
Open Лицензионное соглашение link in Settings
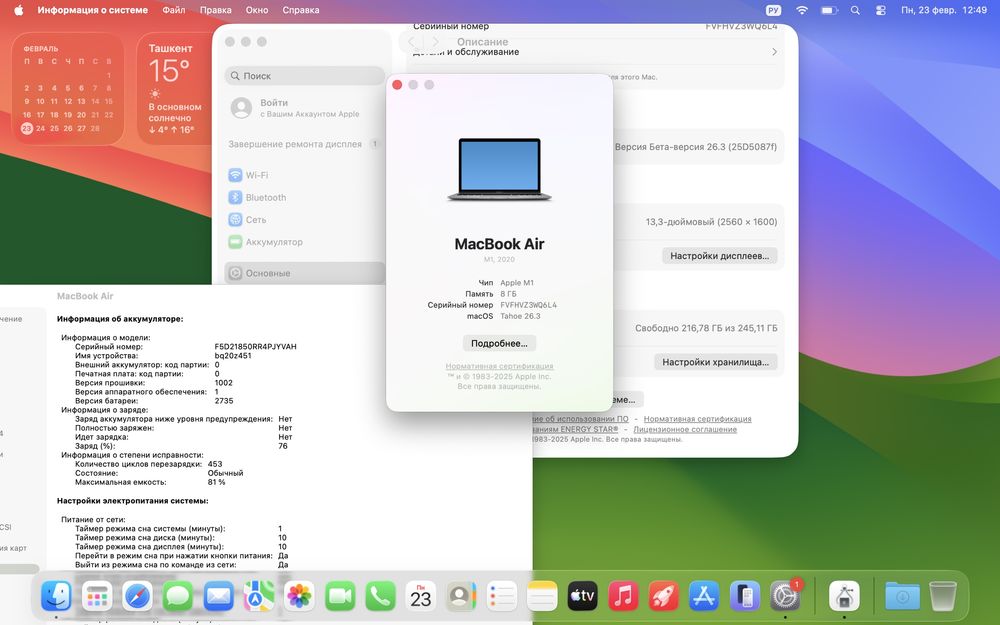685,429
